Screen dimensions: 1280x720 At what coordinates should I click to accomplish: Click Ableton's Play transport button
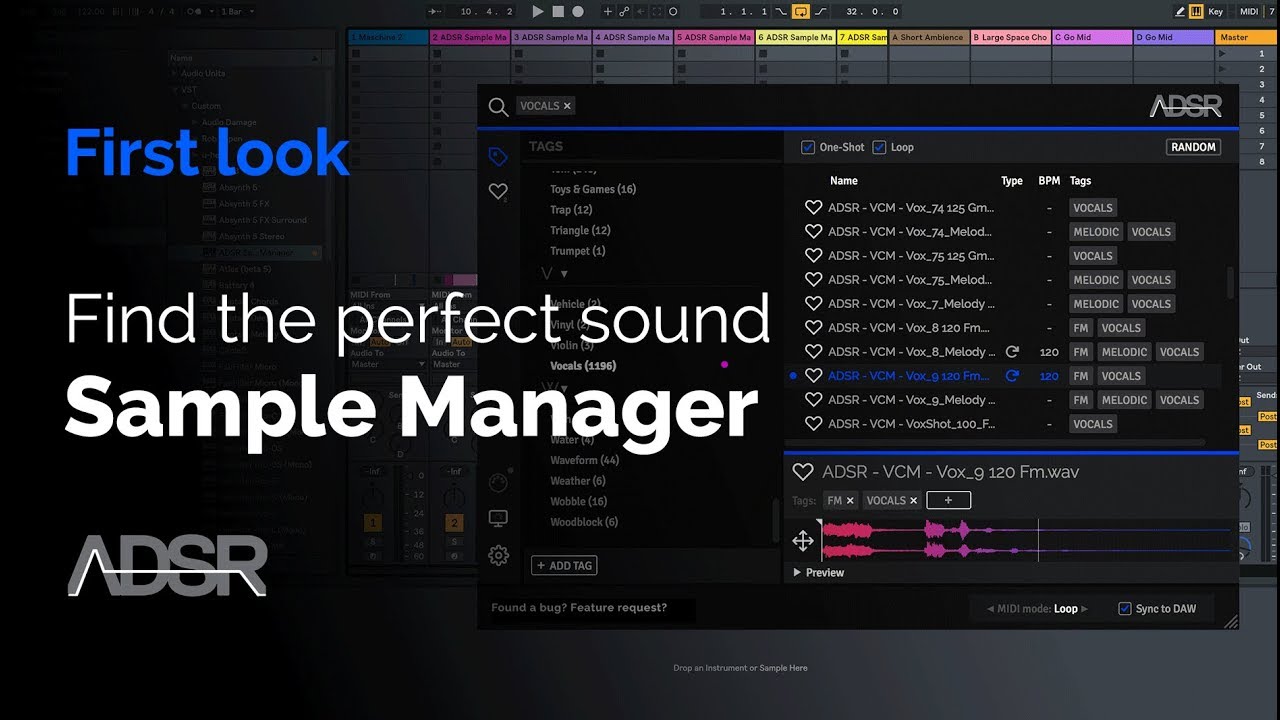538,12
